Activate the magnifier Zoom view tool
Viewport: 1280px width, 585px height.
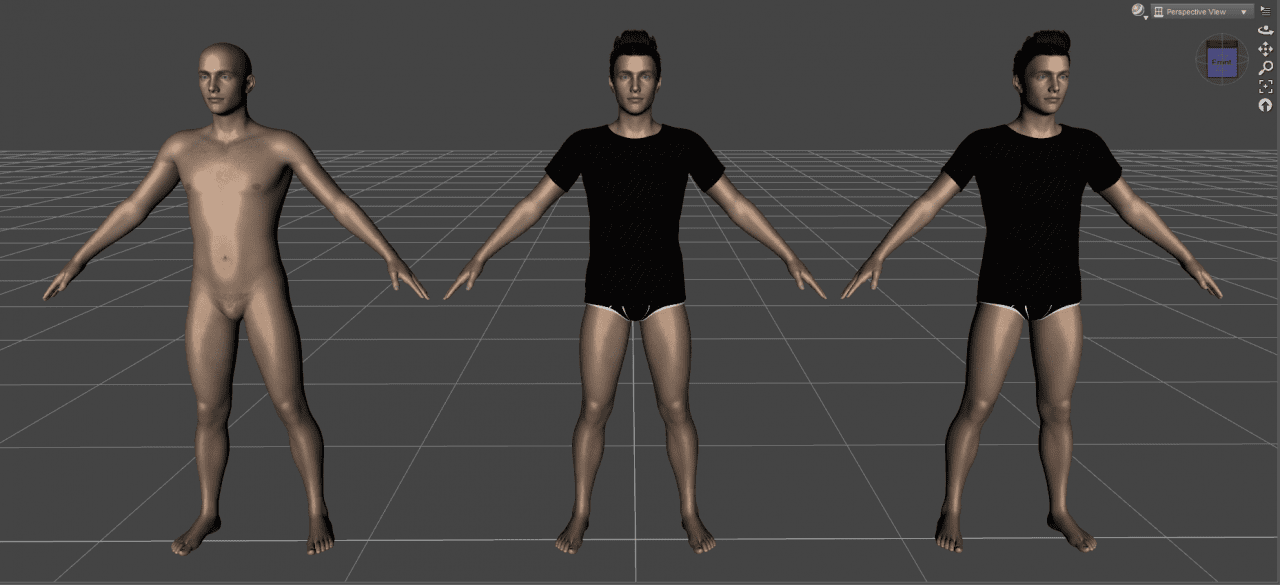pos(1266,68)
